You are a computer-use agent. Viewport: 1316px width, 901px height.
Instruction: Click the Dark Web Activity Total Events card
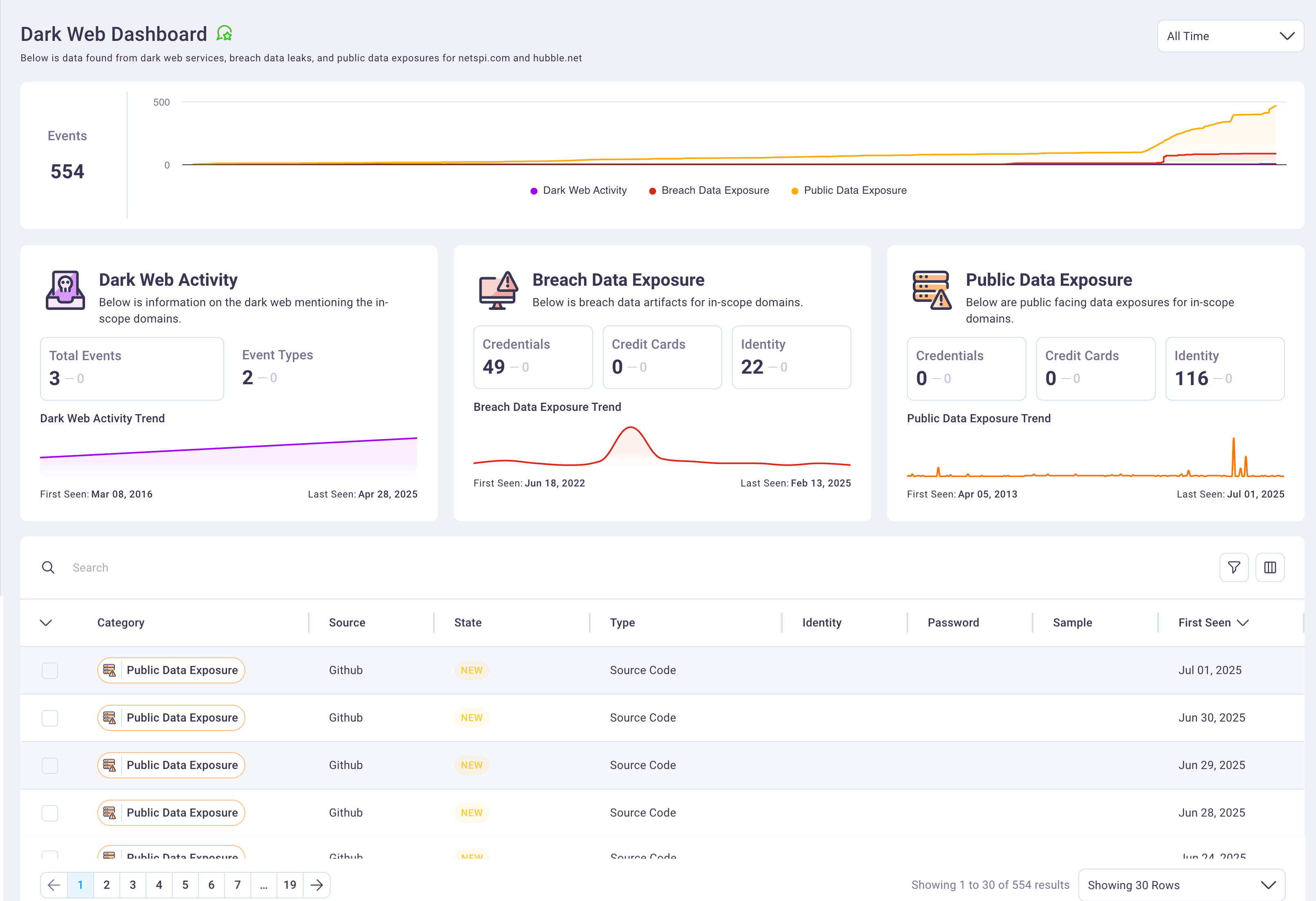click(132, 368)
